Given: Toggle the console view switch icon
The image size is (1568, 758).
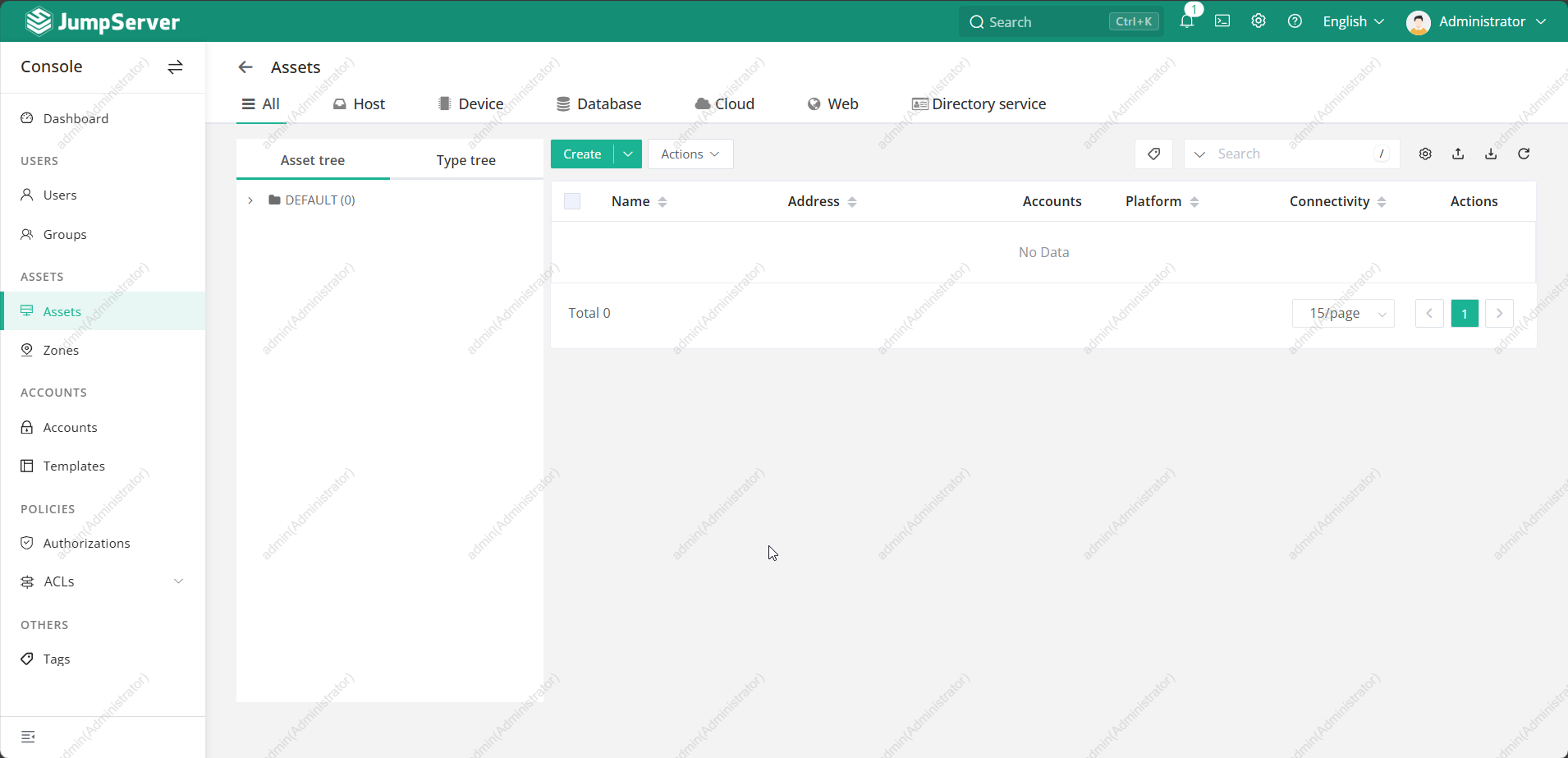Looking at the screenshot, I should click(175, 67).
